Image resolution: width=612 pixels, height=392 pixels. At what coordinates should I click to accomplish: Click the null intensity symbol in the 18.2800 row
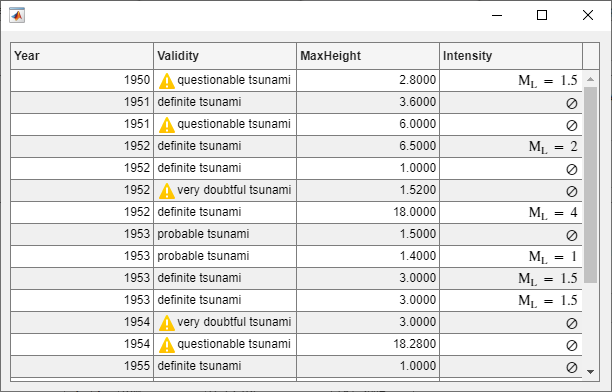(572, 345)
